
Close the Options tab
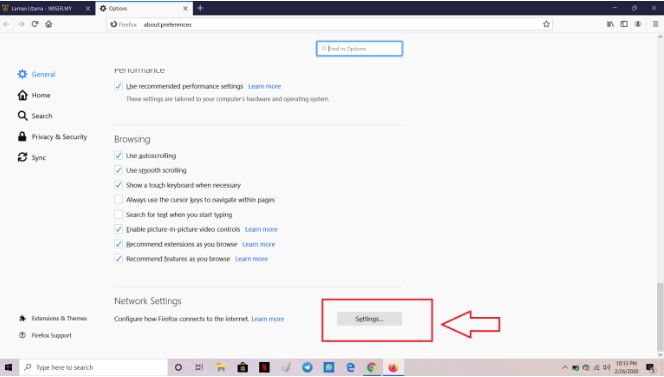point(185,8)
